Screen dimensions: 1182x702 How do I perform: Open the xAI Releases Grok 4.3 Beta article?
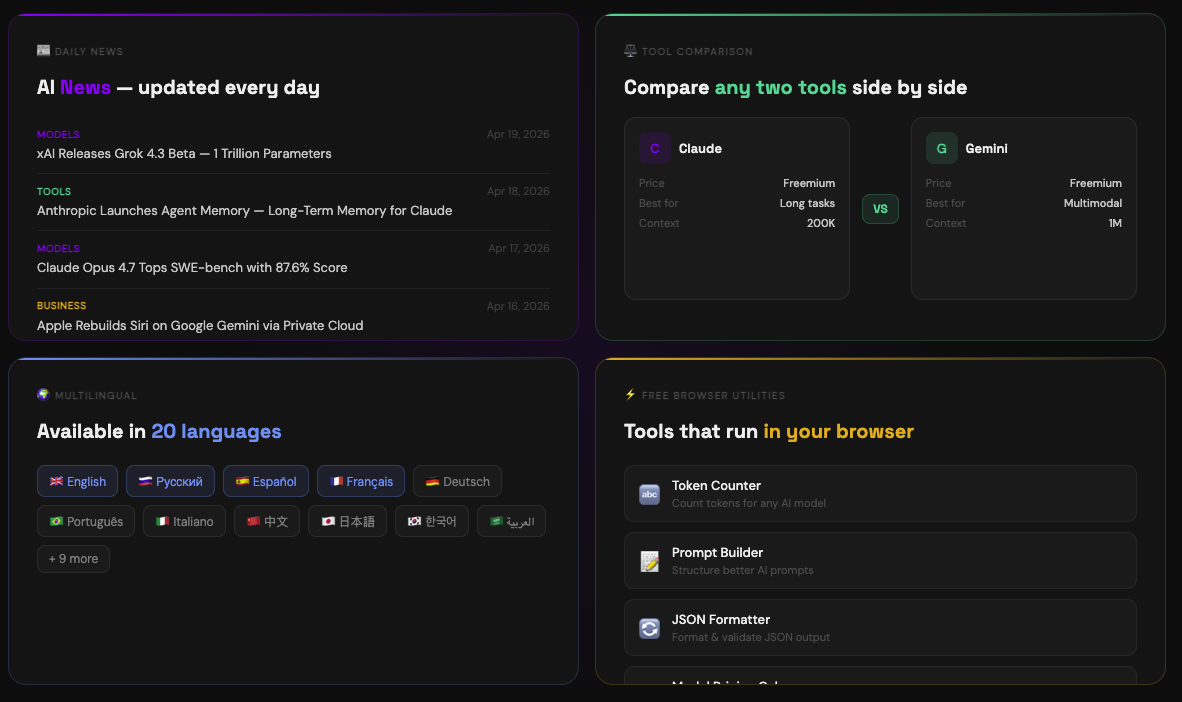tap(184, 153)
